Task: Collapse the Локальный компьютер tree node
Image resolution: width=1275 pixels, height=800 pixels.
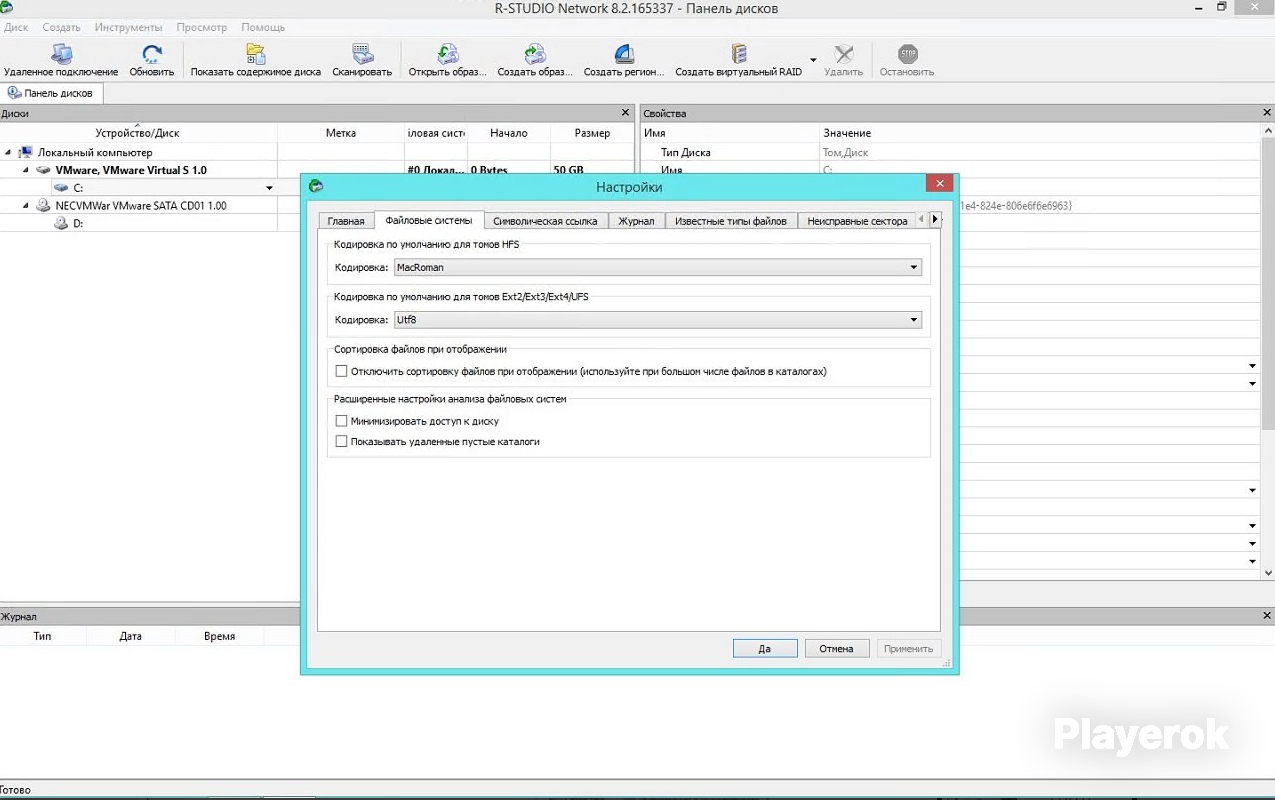Action: [x=8, y=152]
